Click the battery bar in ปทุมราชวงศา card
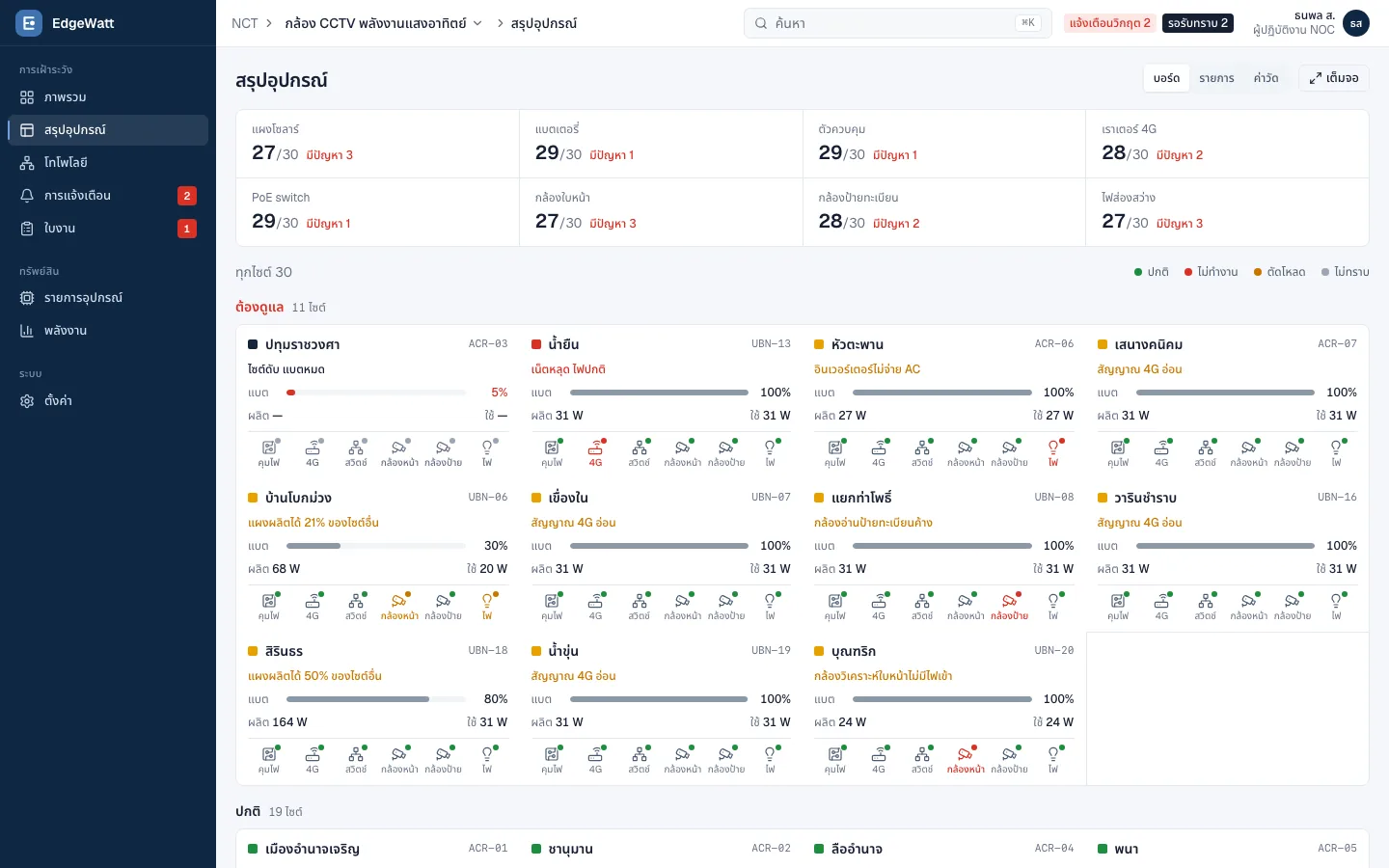The height and width of the screenshot is (868, 1389). pos(376,393)
